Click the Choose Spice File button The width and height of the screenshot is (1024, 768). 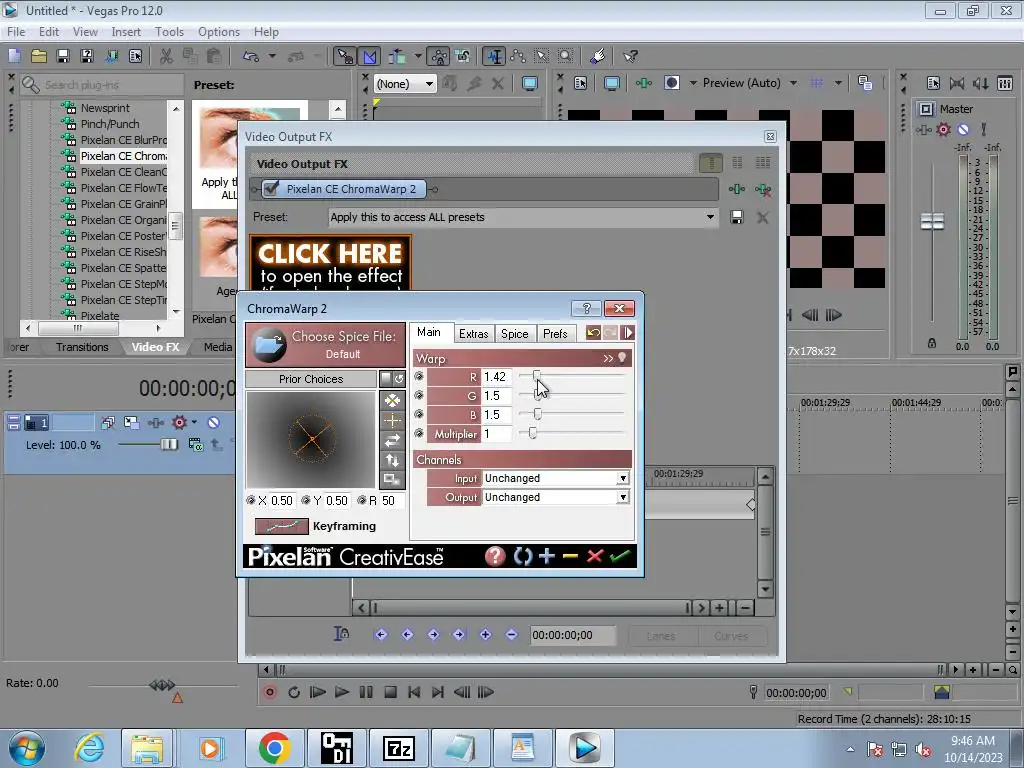pos(325,344)
